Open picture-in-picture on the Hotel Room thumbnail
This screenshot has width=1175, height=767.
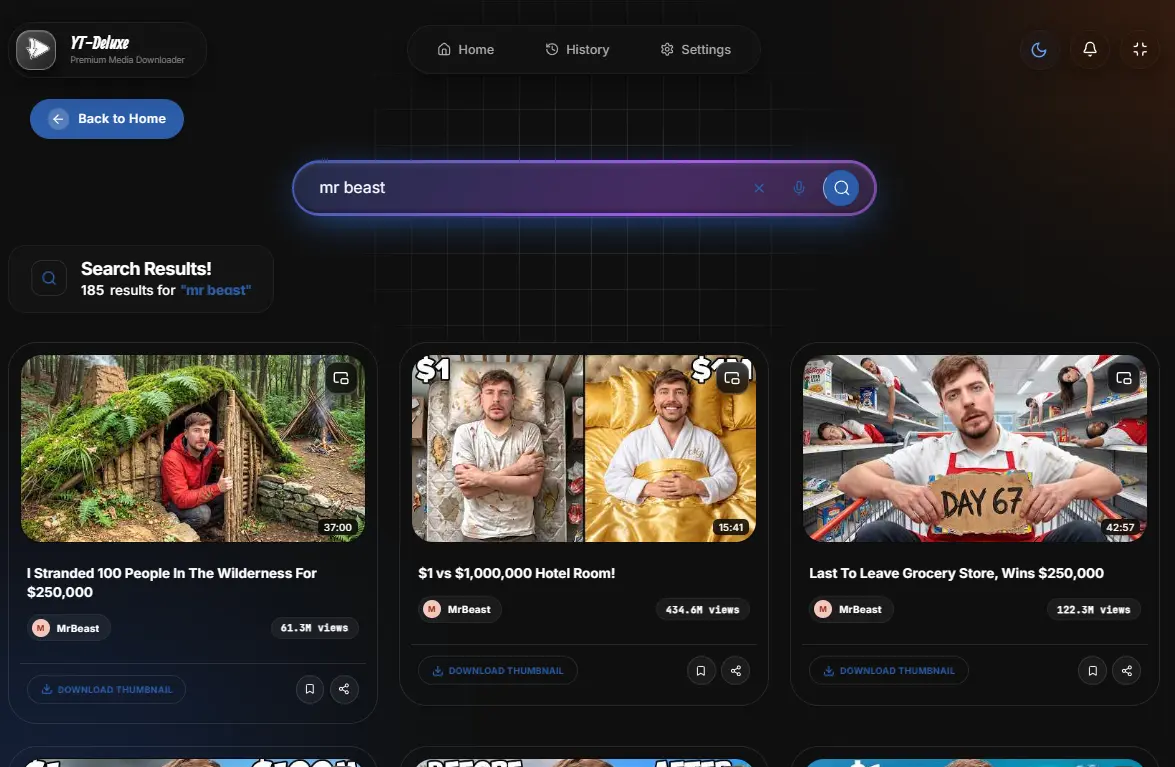[x=732, y=378]
